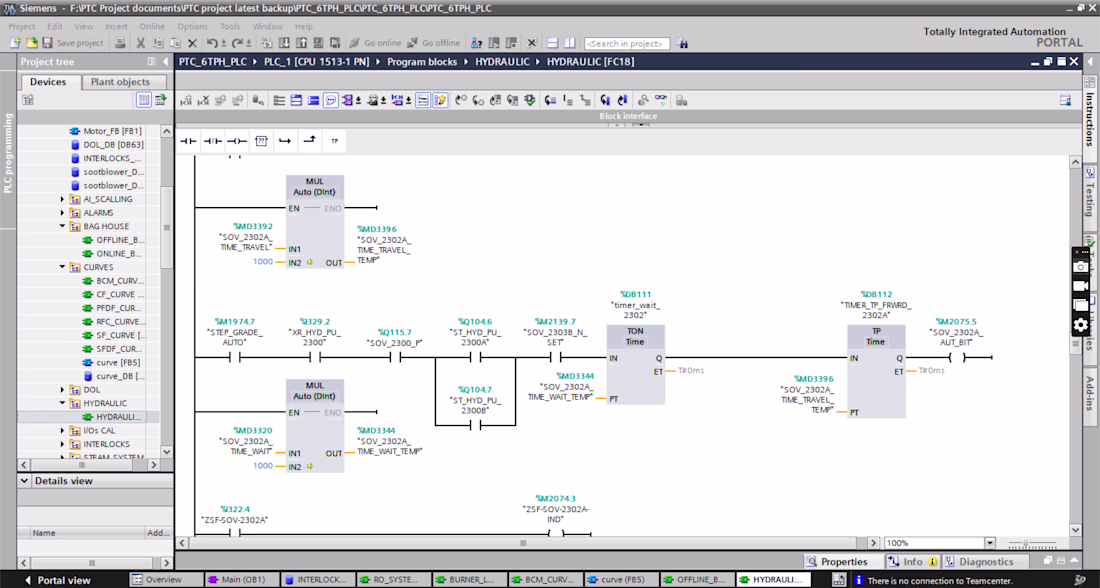
Task: Select the SOV_2302A_AUT_BIT output coil
Action: (x=958, y=358)
